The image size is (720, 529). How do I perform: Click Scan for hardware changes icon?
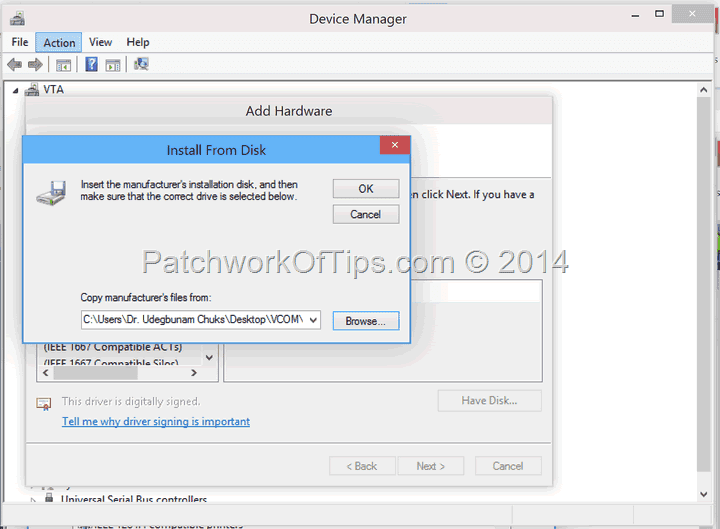click(x=141, y=64)
